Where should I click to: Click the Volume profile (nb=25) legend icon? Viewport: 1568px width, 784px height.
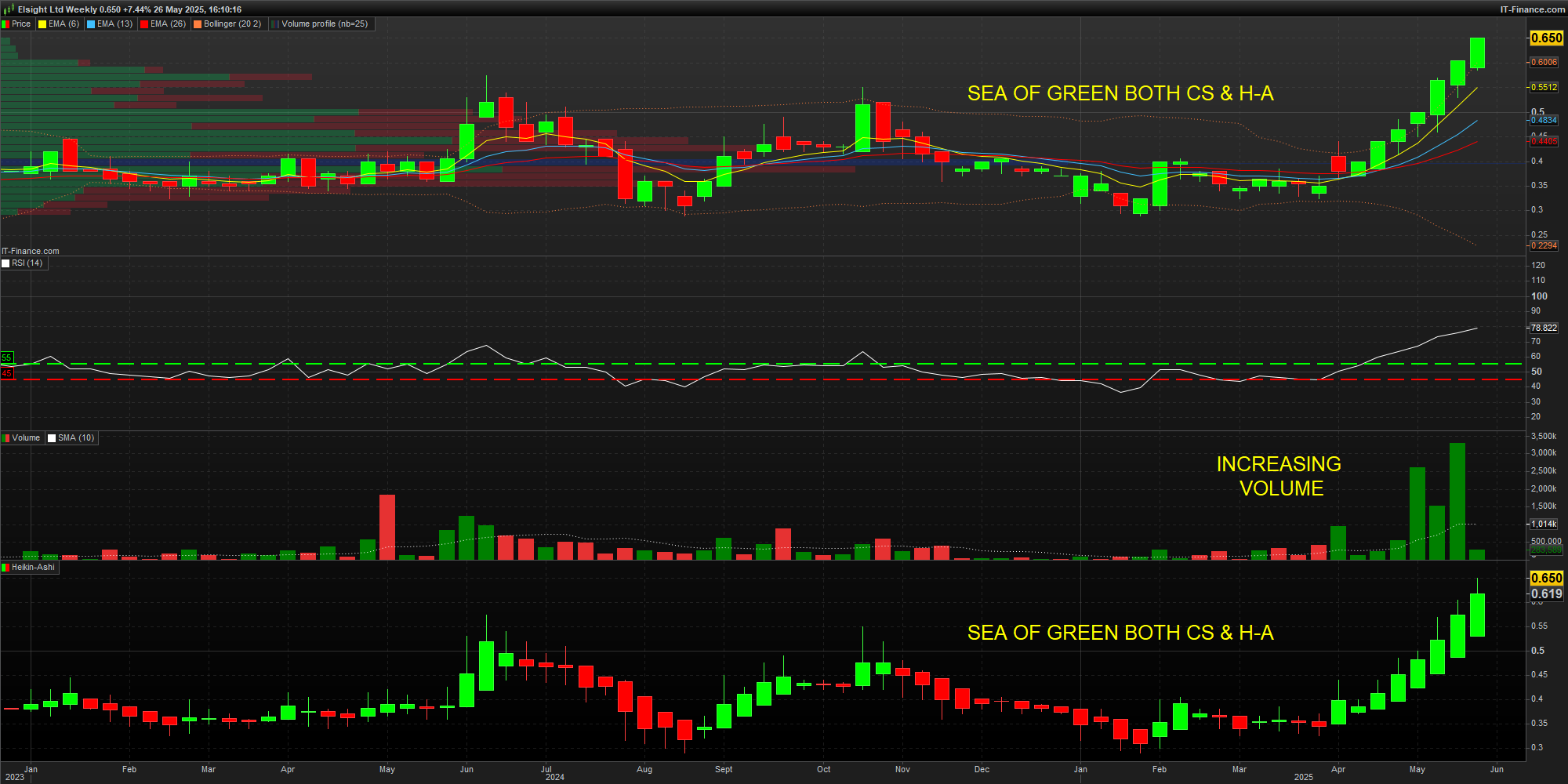(275, 24)
